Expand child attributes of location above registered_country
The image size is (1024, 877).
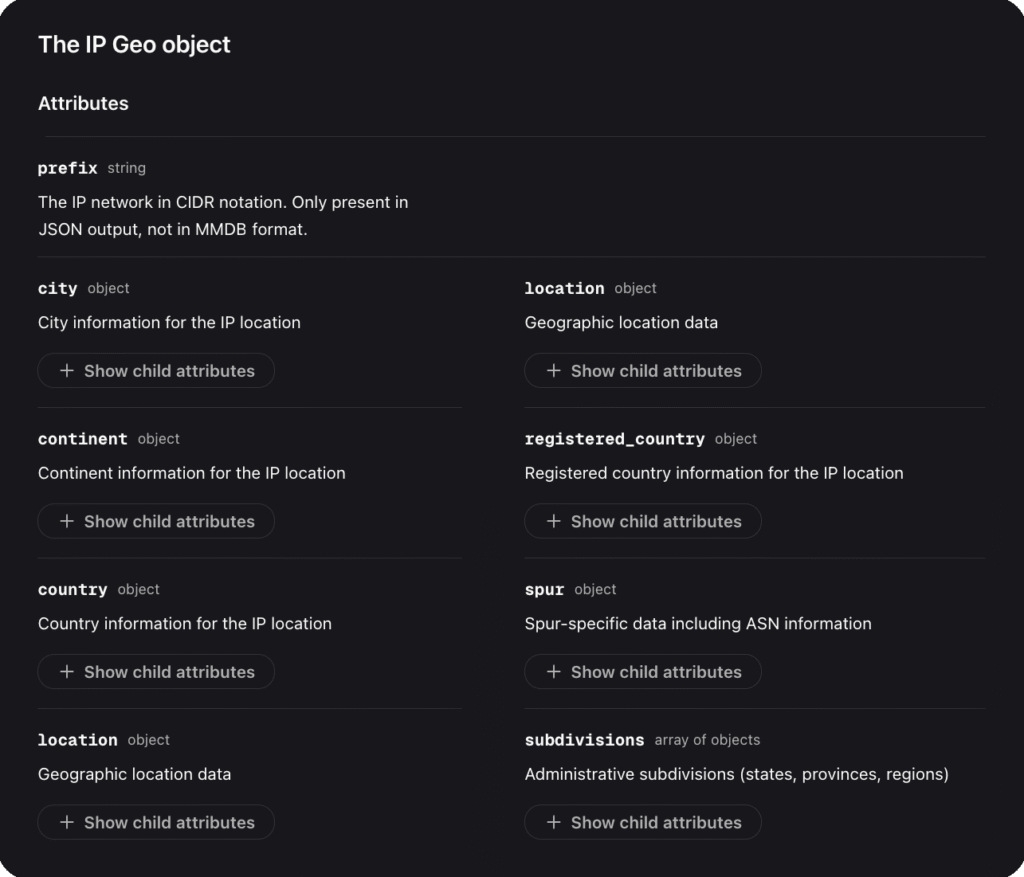[643, 371]
